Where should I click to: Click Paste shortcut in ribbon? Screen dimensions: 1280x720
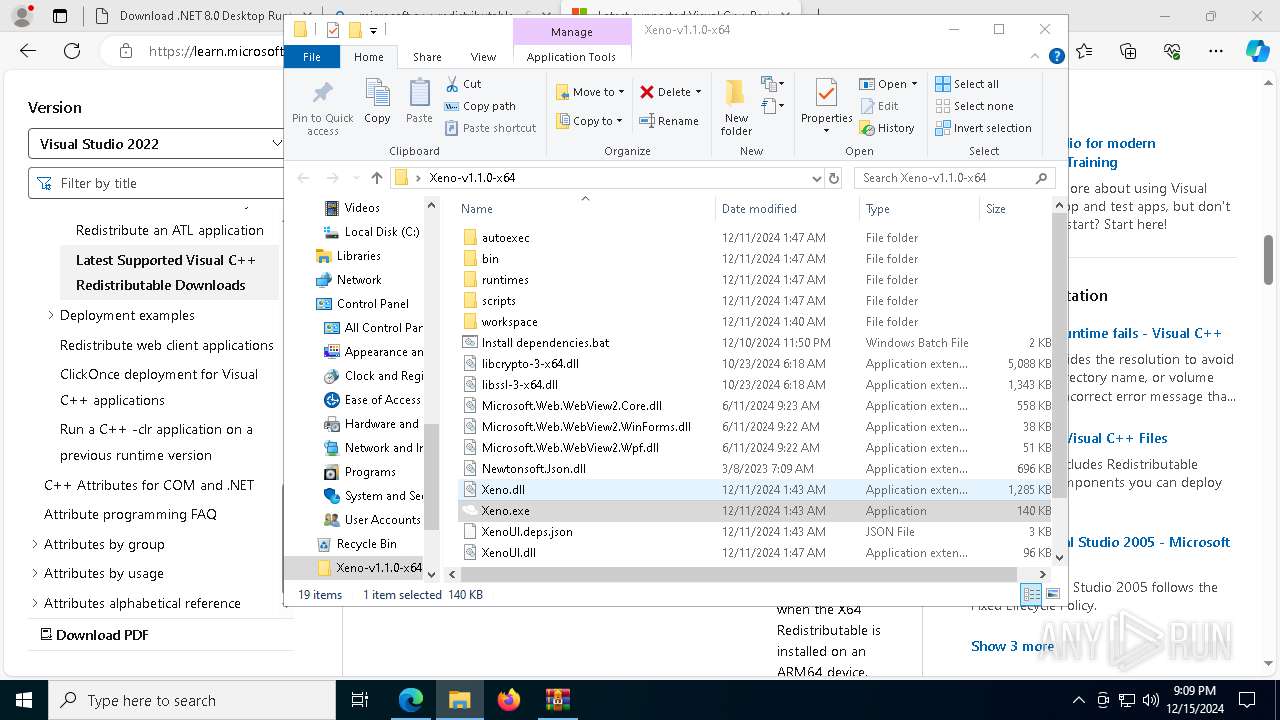(490, 128)
